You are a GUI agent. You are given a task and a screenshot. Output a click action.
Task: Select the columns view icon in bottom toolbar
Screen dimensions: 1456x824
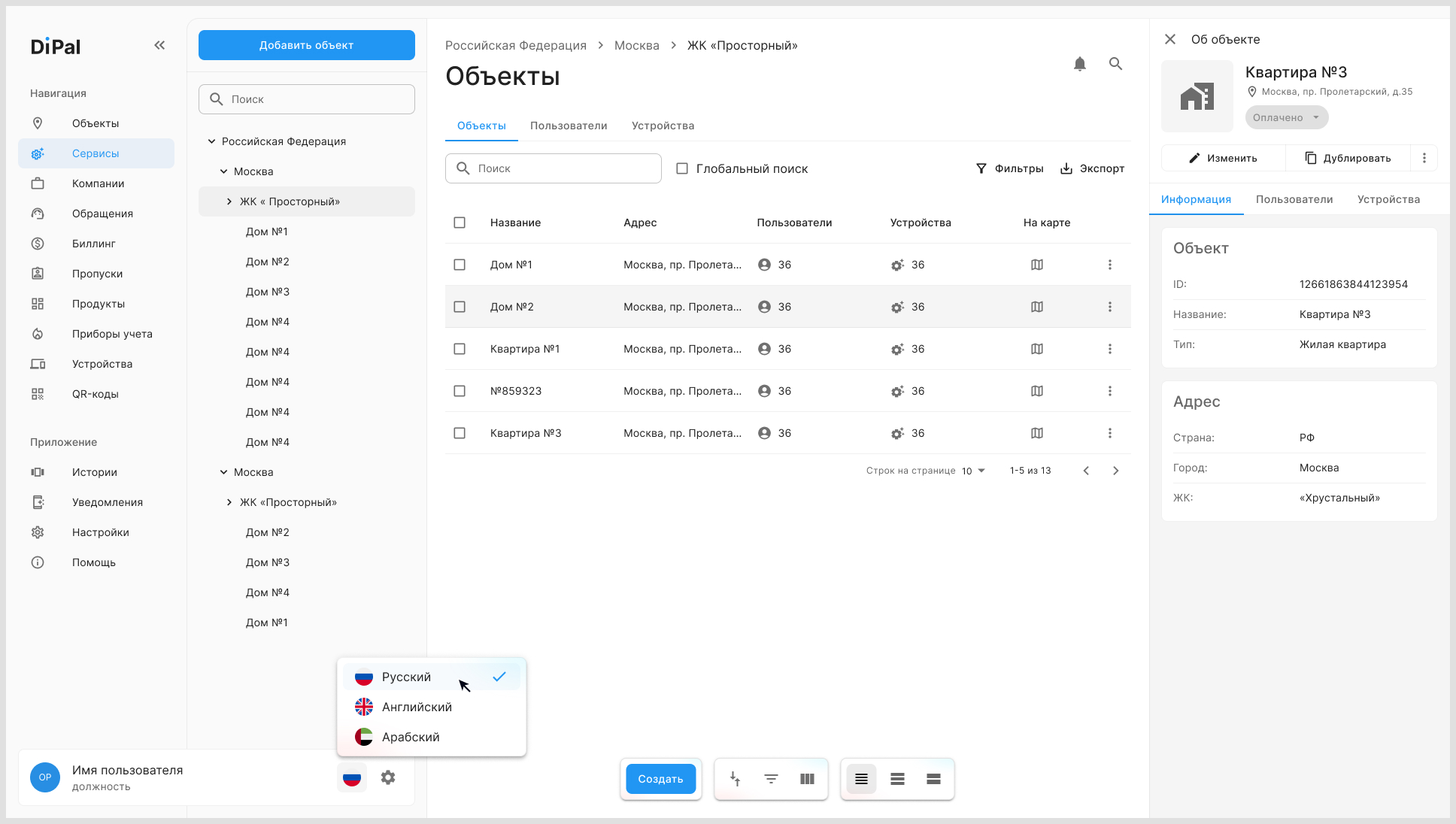pos(807,779)
